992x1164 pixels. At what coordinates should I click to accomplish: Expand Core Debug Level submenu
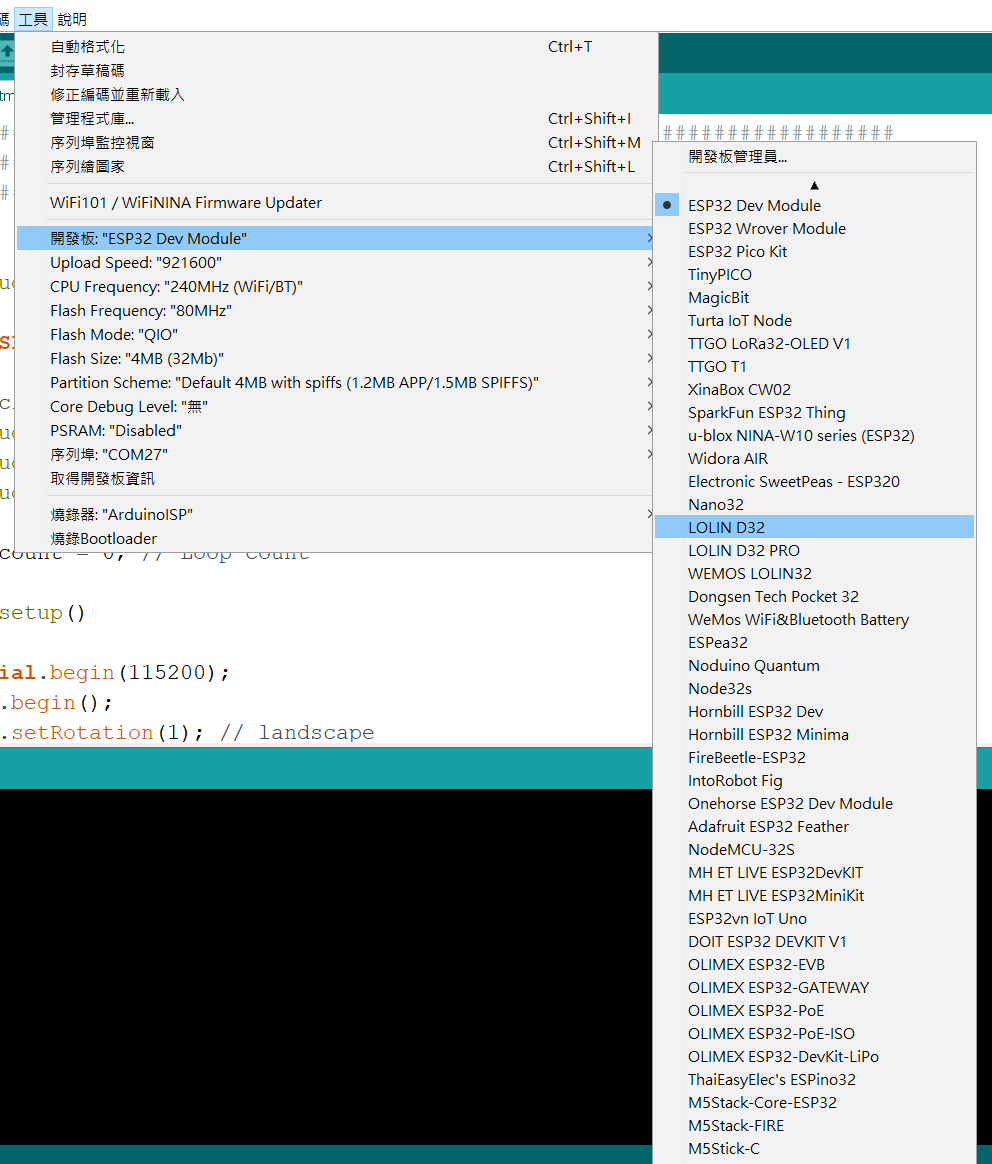pyautogui.click(x=336, y=407)
